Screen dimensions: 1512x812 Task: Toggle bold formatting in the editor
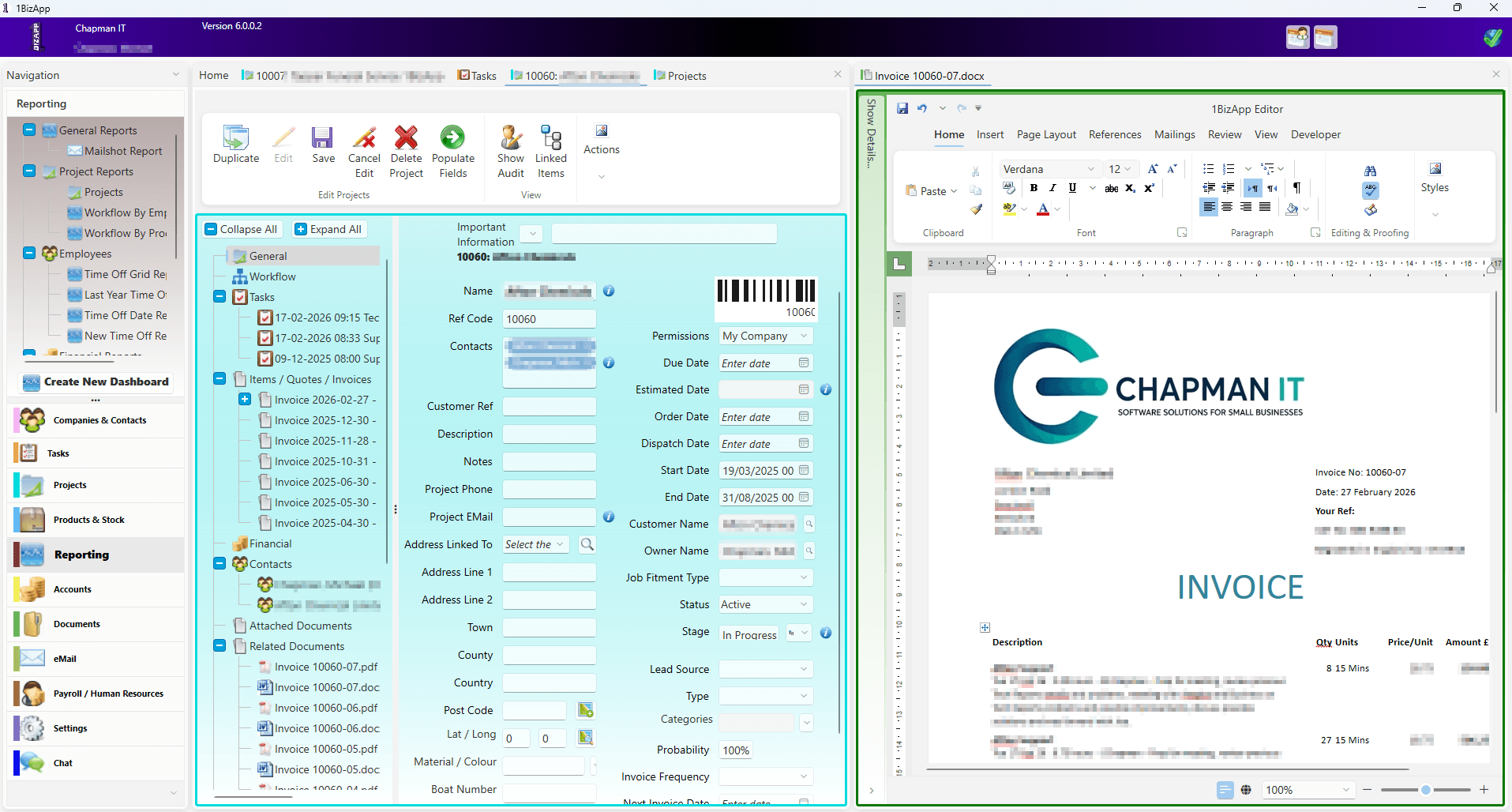click(x=1034, y=188)
